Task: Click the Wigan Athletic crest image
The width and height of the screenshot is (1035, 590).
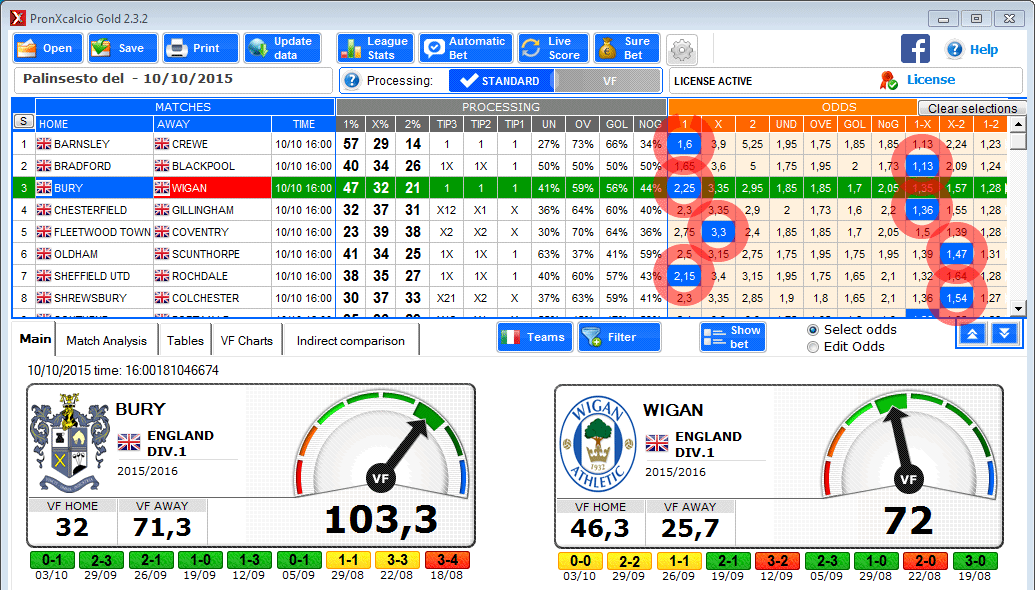Action: pyautogui.click(x=598, y=443)
